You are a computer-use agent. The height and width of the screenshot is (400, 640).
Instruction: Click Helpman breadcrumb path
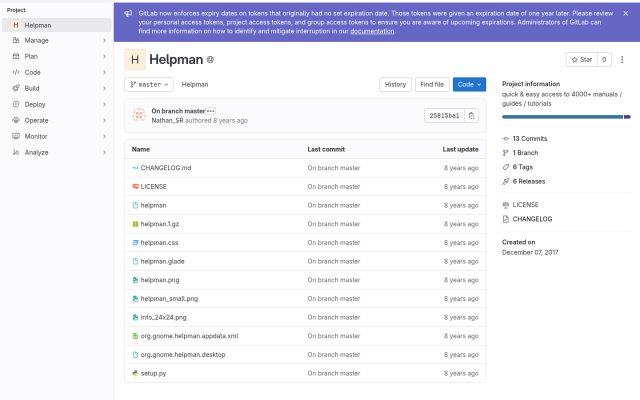[195, 84]
